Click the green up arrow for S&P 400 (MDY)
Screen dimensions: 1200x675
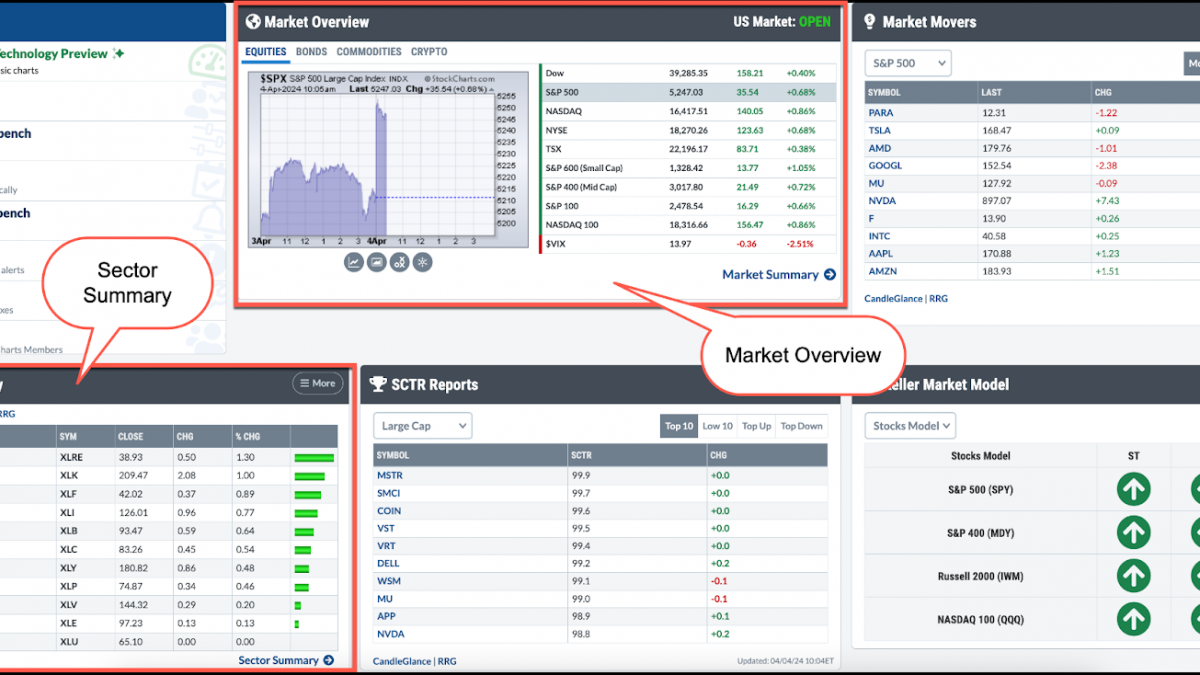[1133, 533]
